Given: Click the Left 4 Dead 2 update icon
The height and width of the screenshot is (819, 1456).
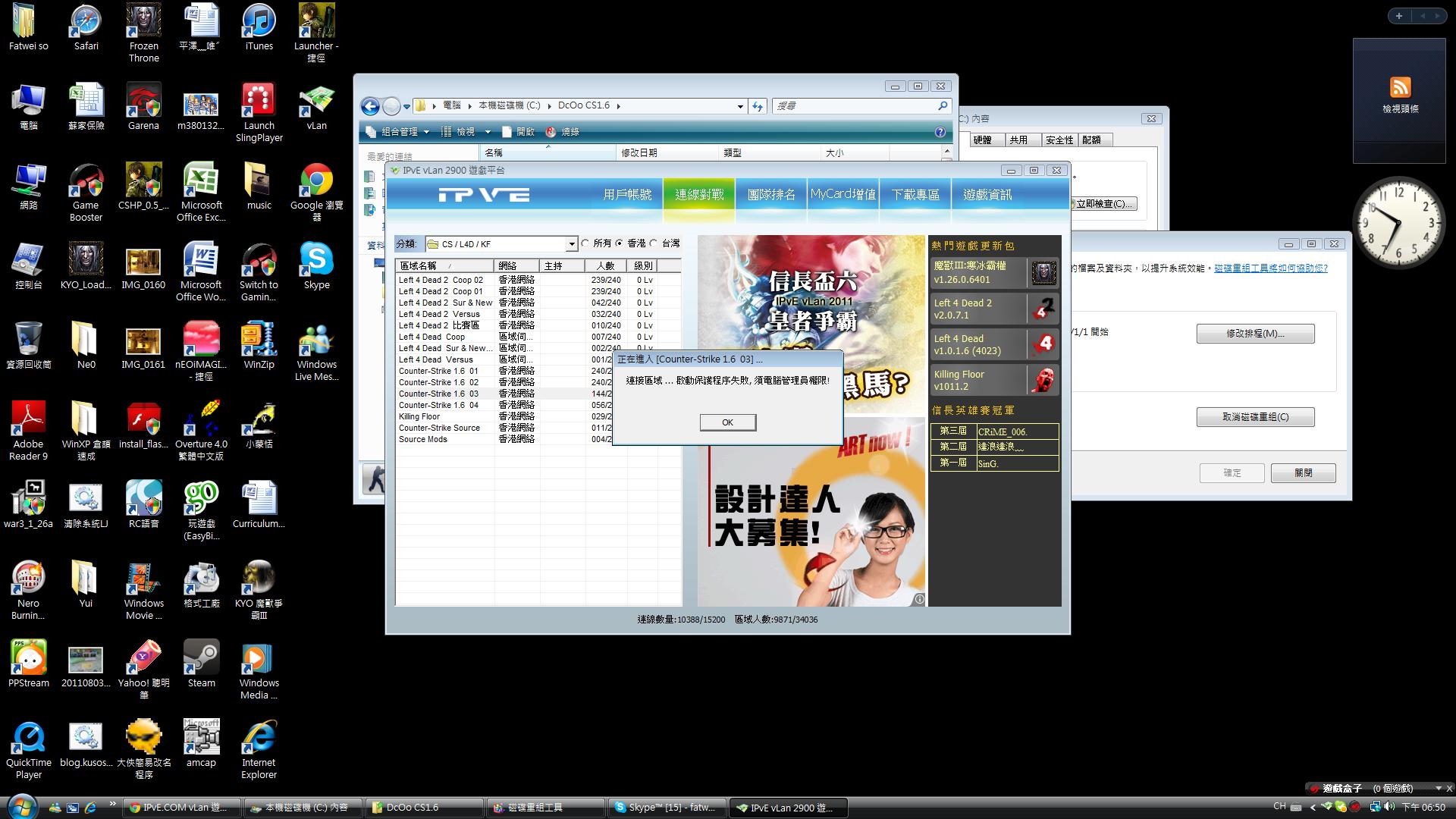Looking at the screenshot, I should (x=1043, y=309).
